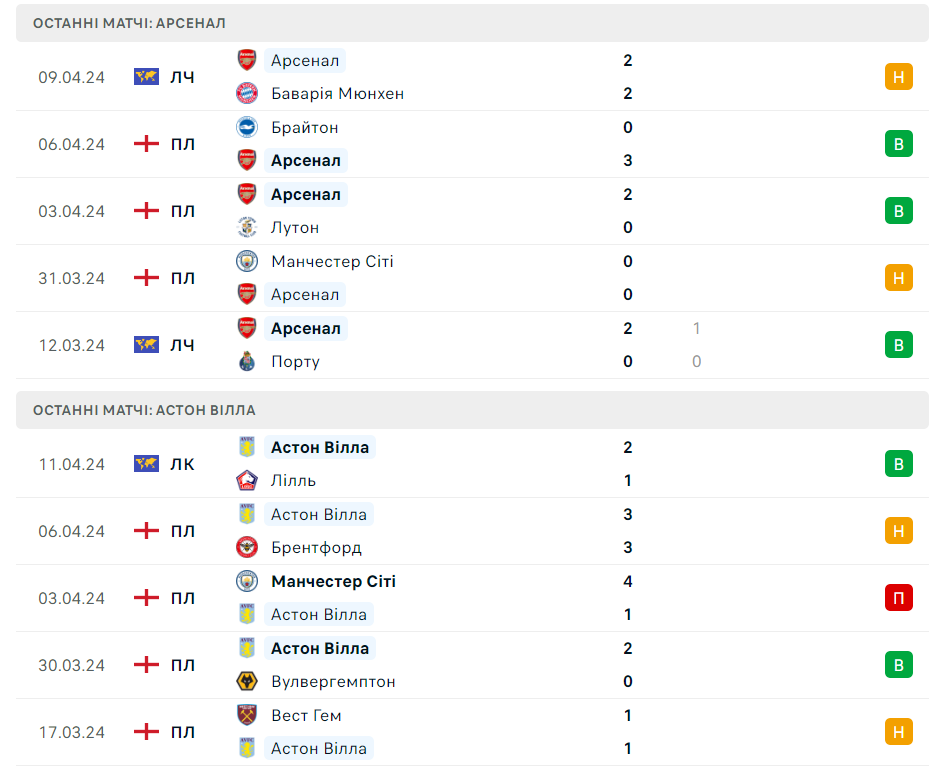Image resolution: width=943 pixels, height=769 pixels.
Task: Open the Вулвергемптон team link
Action: pyautogui.click(x=333, y=682)
